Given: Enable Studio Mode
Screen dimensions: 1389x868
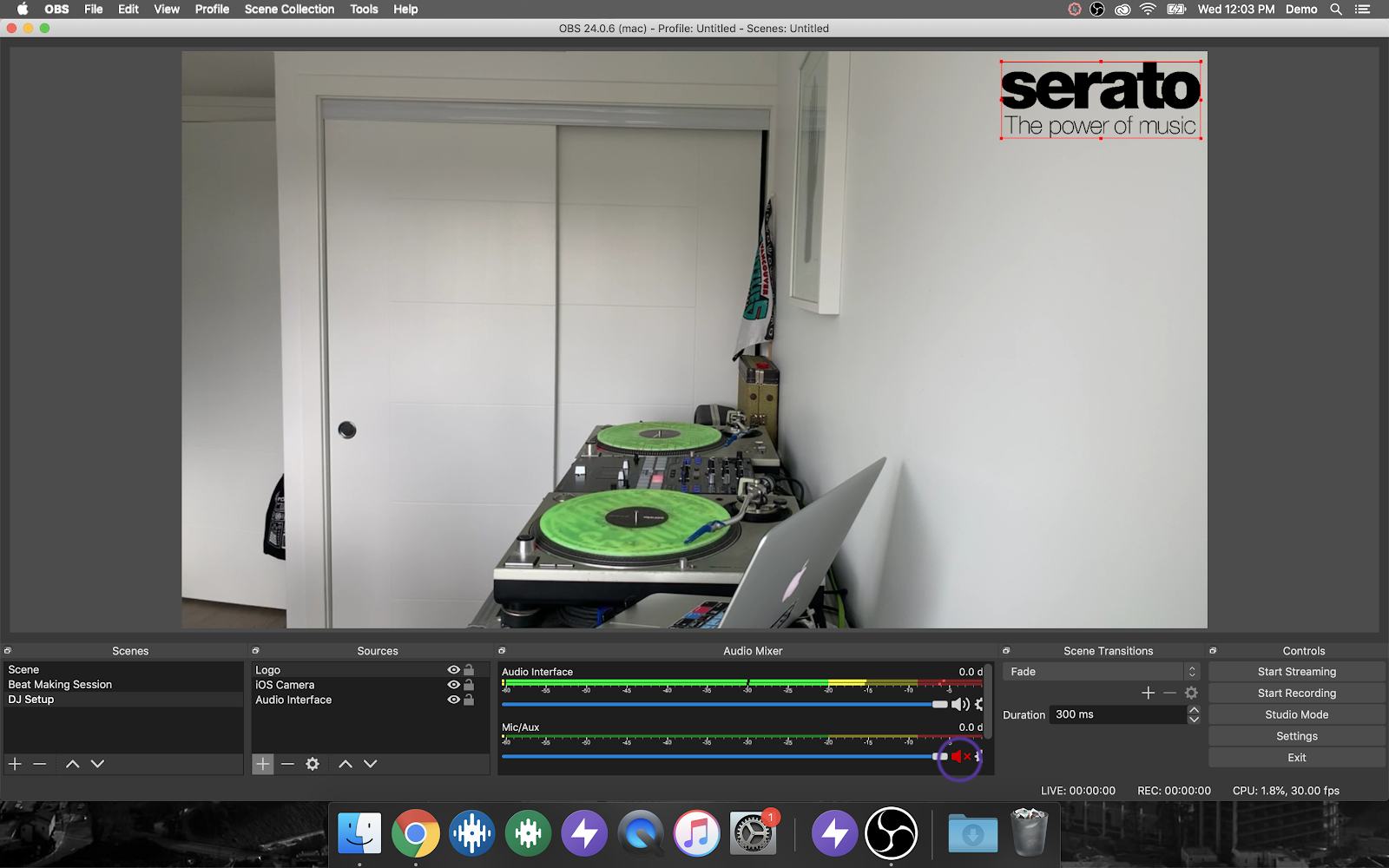Looking at the screenshot, I should pos(1297,715).
